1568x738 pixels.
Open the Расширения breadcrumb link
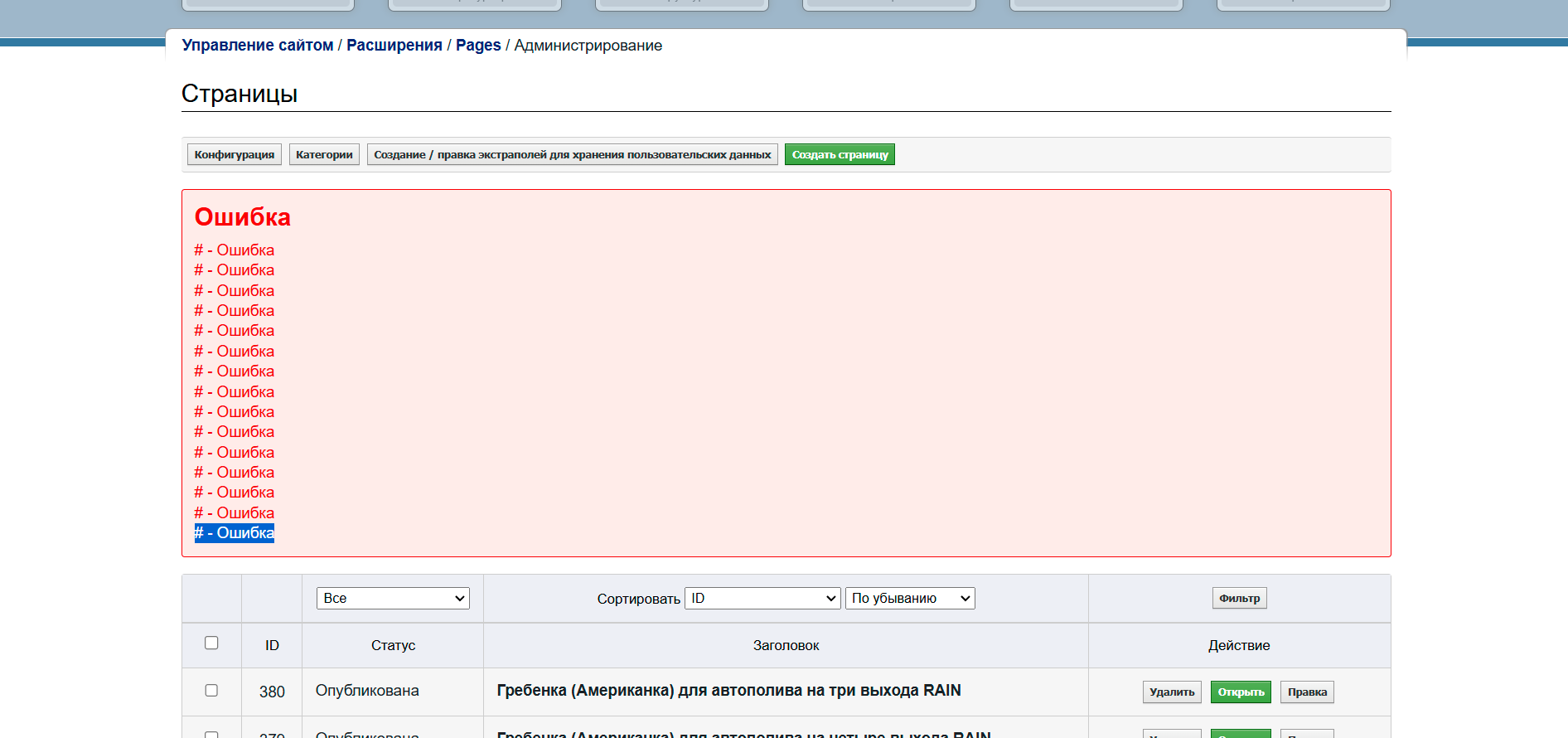(394, 46)
